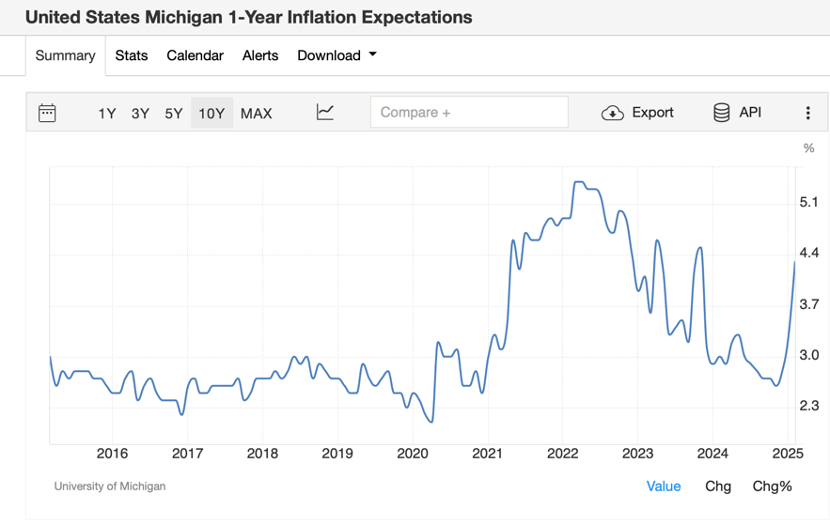Click the line chart type icon

tap(325, 112)
